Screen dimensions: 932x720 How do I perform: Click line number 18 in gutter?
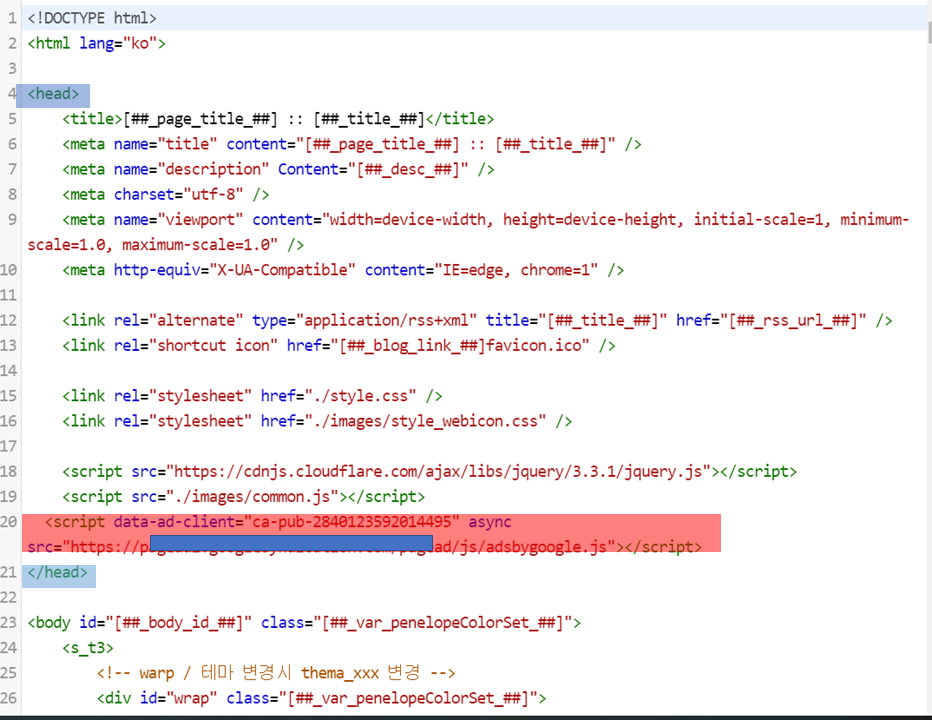tap(8, 471)
